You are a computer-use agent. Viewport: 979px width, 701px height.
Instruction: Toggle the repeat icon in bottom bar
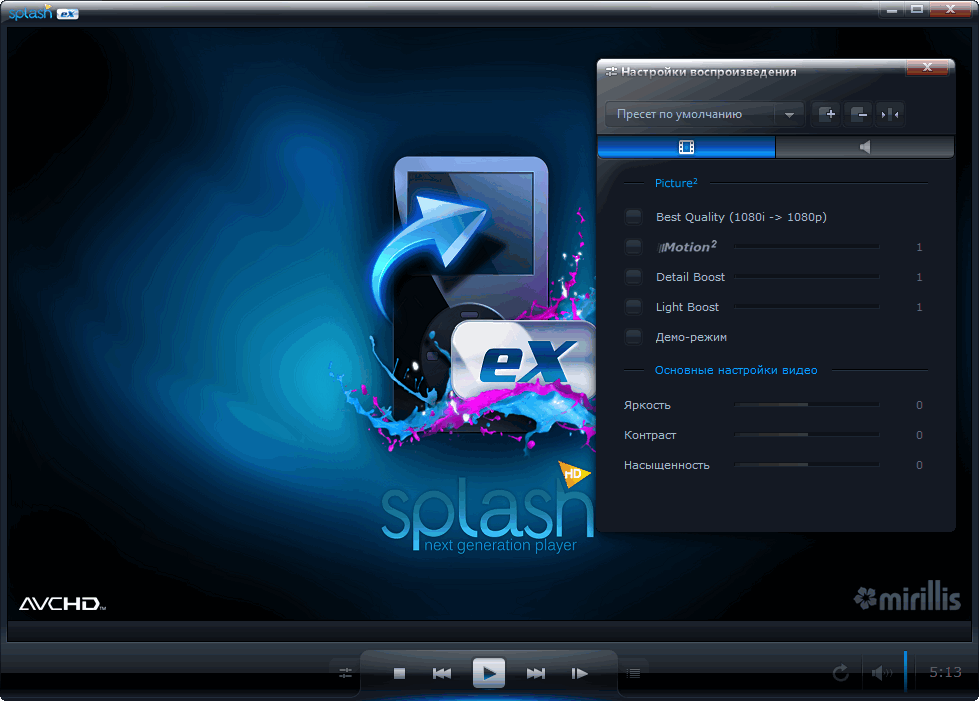(840, 672)
